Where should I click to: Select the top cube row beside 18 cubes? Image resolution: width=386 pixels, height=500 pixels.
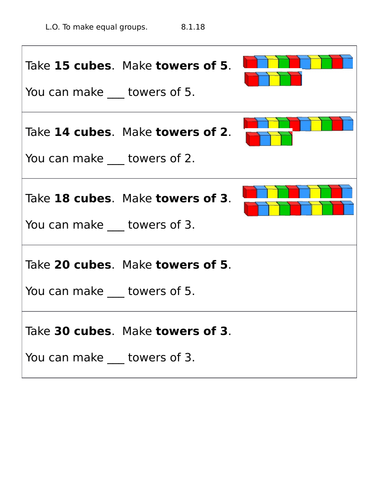[297, 192]
